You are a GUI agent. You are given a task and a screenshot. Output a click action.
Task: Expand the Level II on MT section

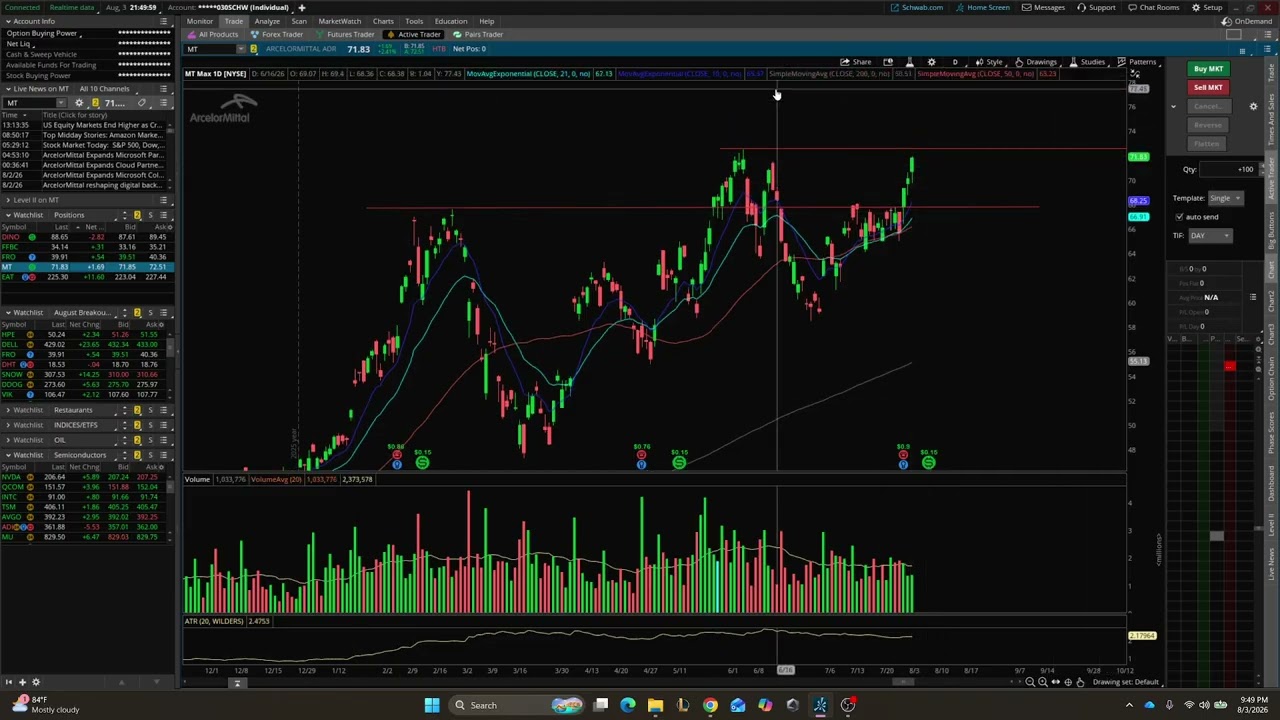[8, 200]
